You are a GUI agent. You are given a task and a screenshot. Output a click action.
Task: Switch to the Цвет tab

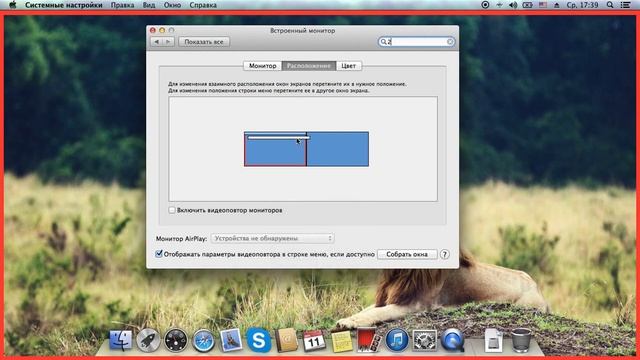click(349, 66)
